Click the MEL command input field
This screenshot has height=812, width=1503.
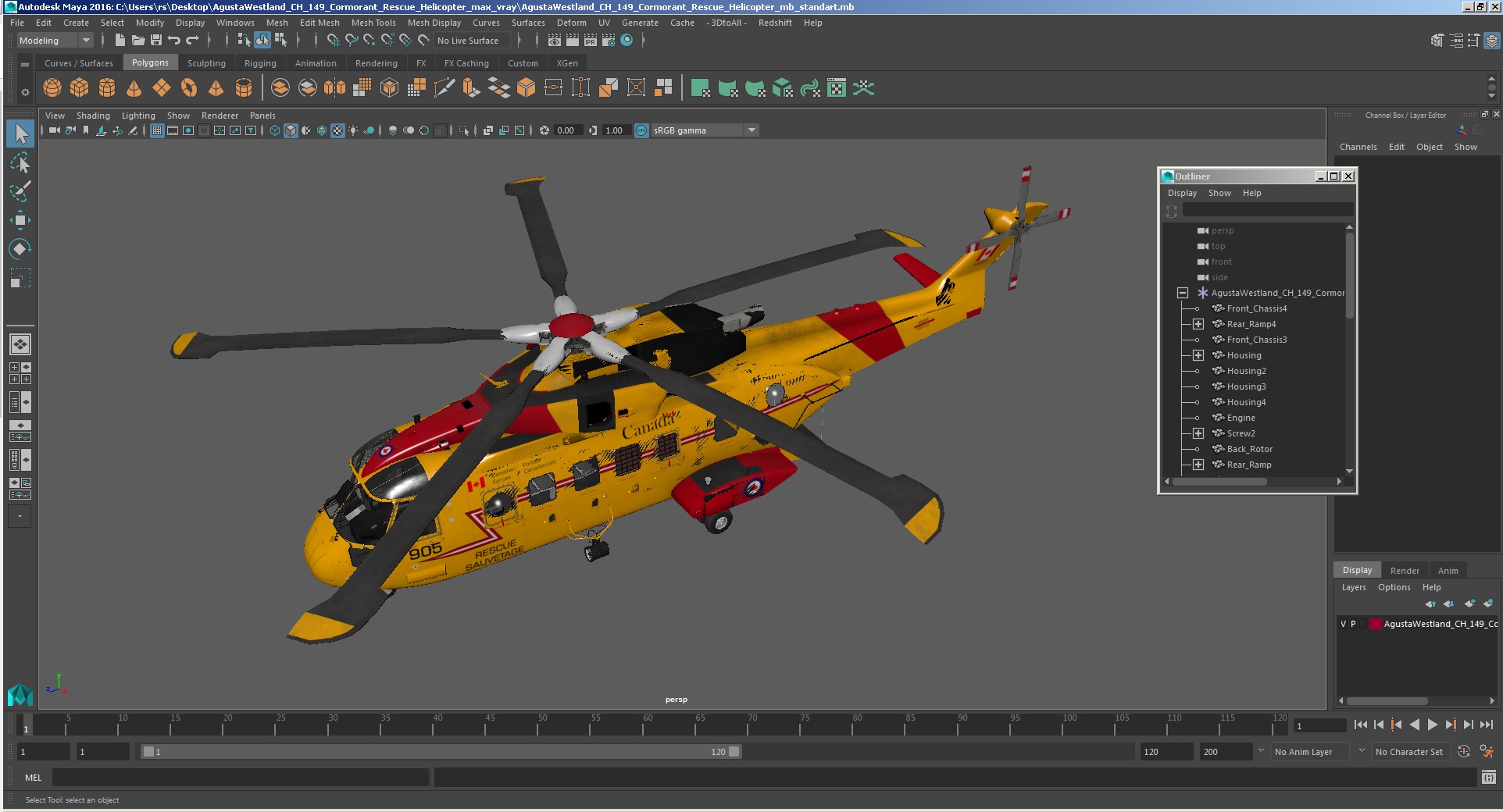click(241, 777)
